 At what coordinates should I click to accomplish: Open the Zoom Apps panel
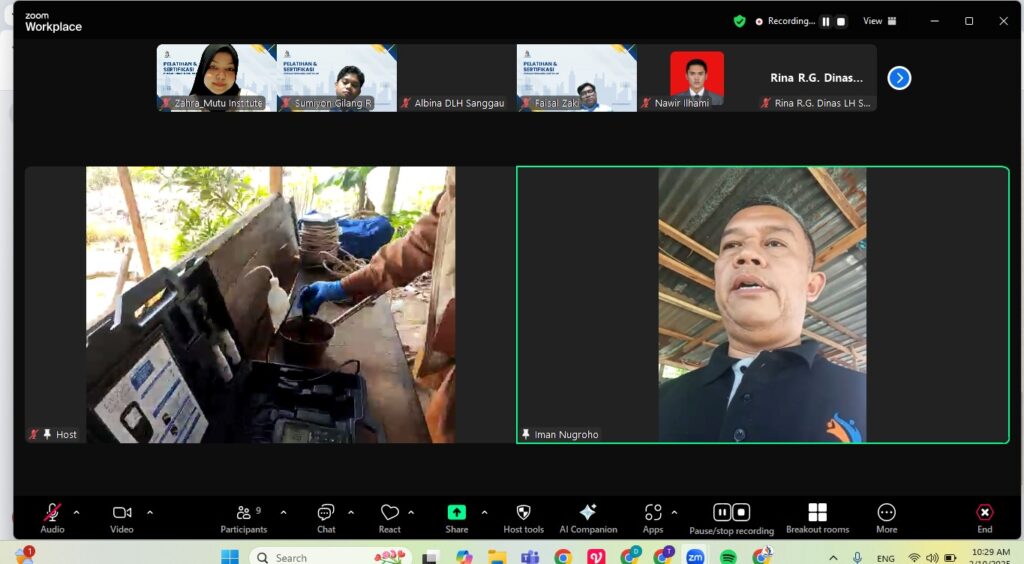pyautogui.click(x=653, y=514)
